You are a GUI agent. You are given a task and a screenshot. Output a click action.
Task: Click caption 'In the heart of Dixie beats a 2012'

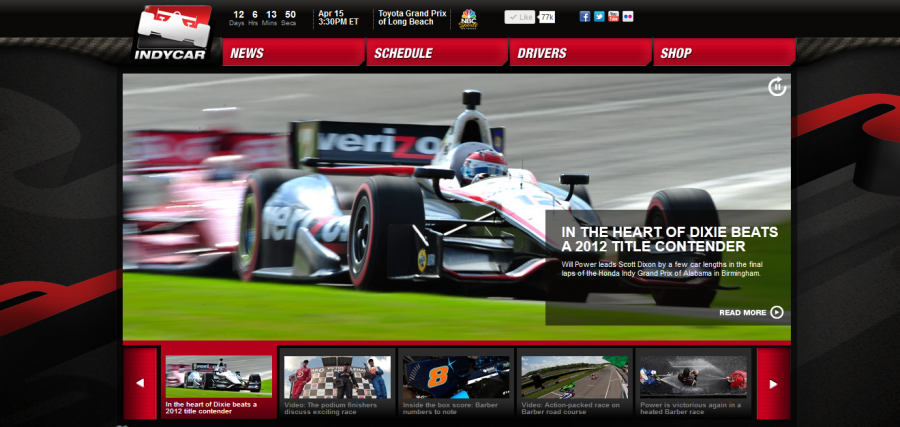tap(212, 408)
